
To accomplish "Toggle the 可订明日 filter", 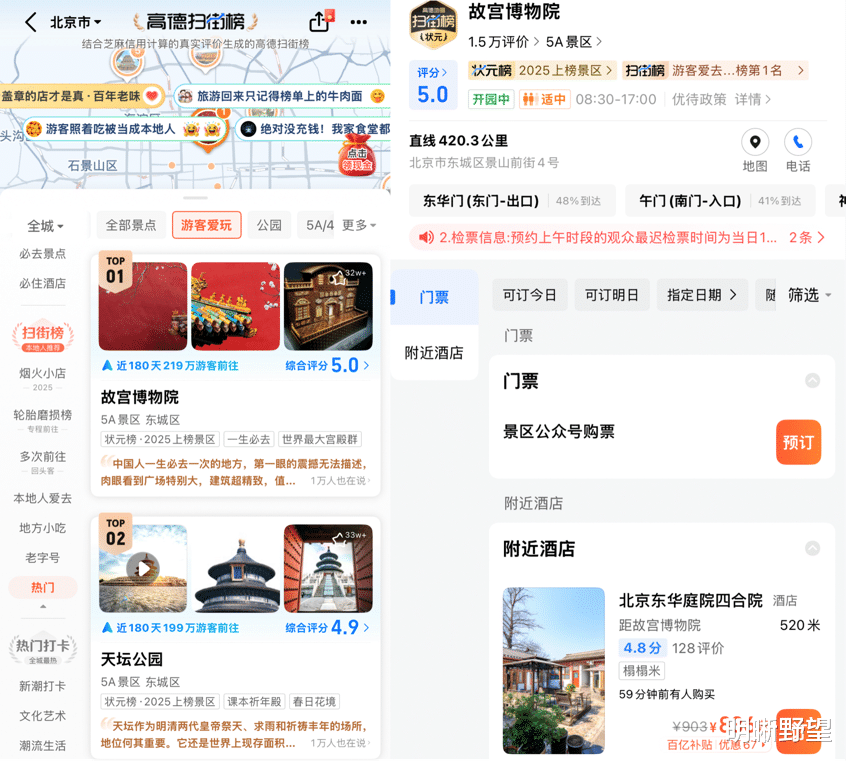I will [x=612, y=295].
